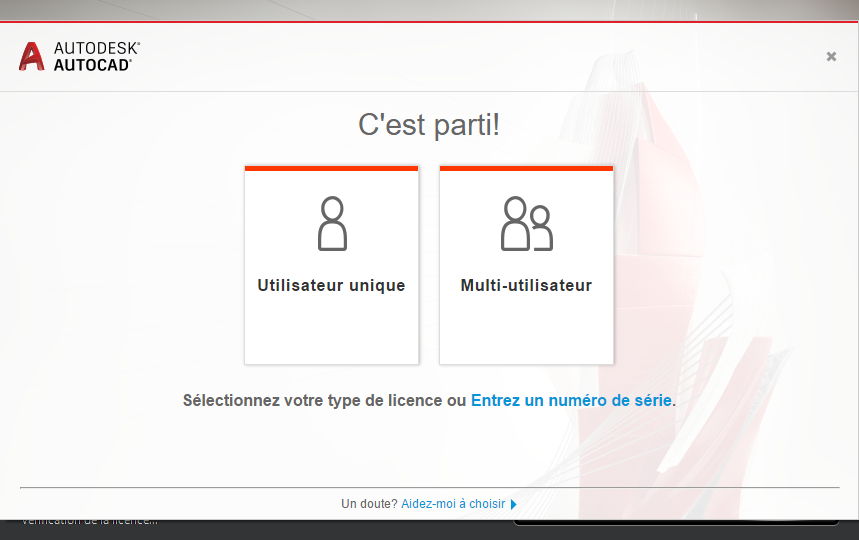Close the AutoCAD licensing dialog
The height and width of the screenshot is (540, 859).
tap(831, 56)
